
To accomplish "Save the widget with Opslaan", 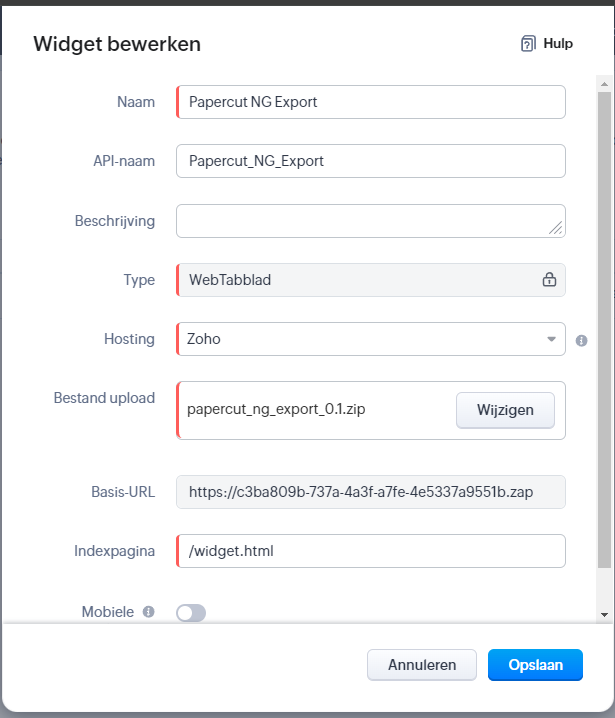I will point(535,664).
